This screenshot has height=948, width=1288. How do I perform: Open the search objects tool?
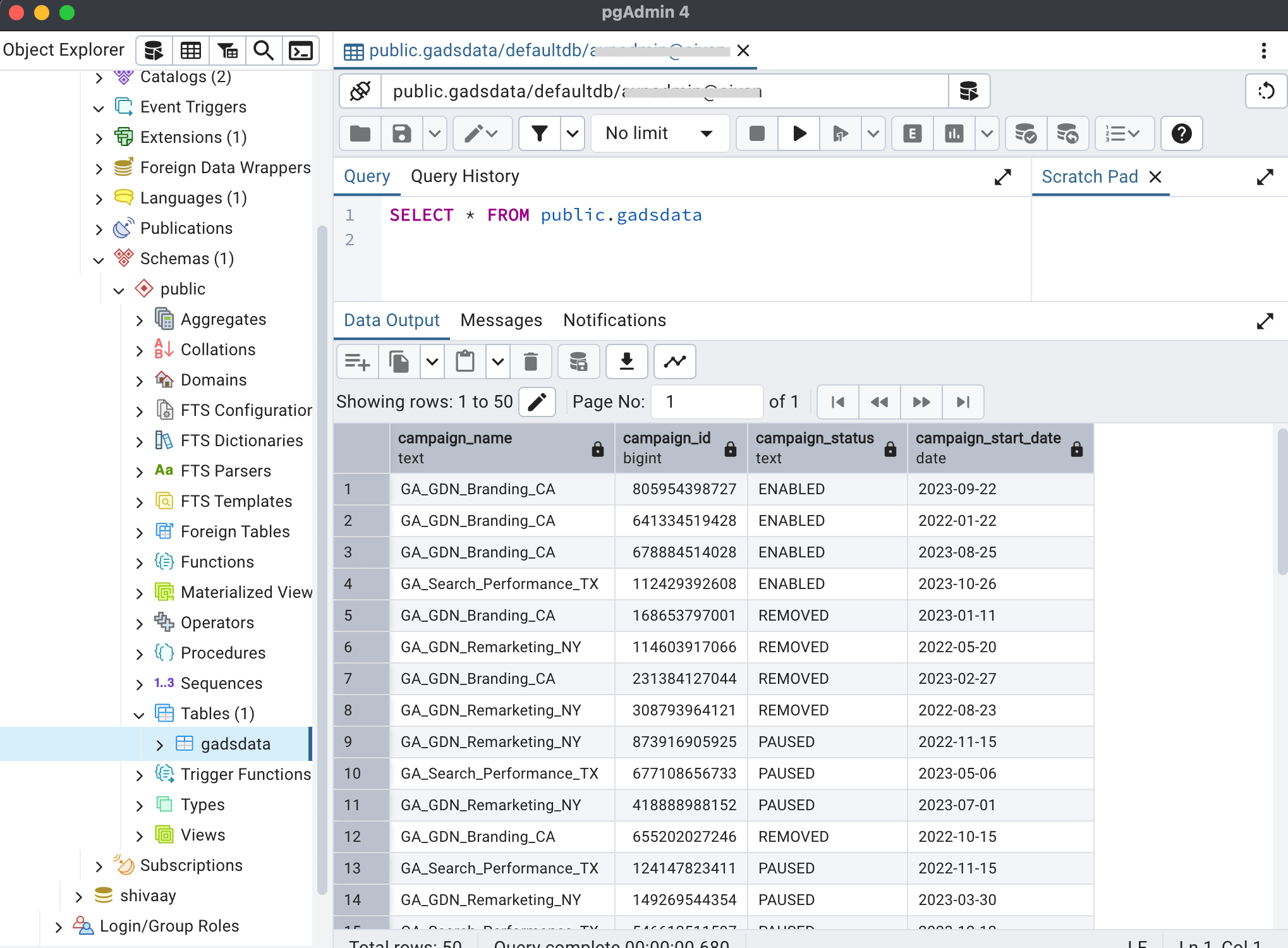coord(264,50)
